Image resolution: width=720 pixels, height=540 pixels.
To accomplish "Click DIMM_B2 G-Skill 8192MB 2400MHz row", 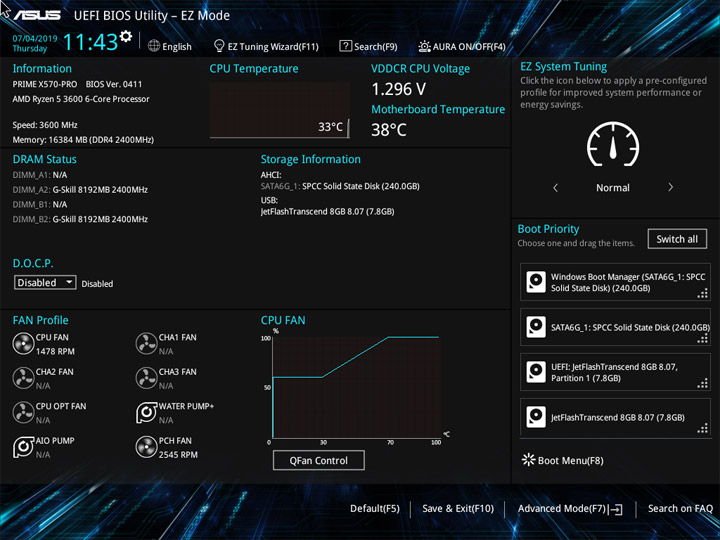I will tap(80, 219).
